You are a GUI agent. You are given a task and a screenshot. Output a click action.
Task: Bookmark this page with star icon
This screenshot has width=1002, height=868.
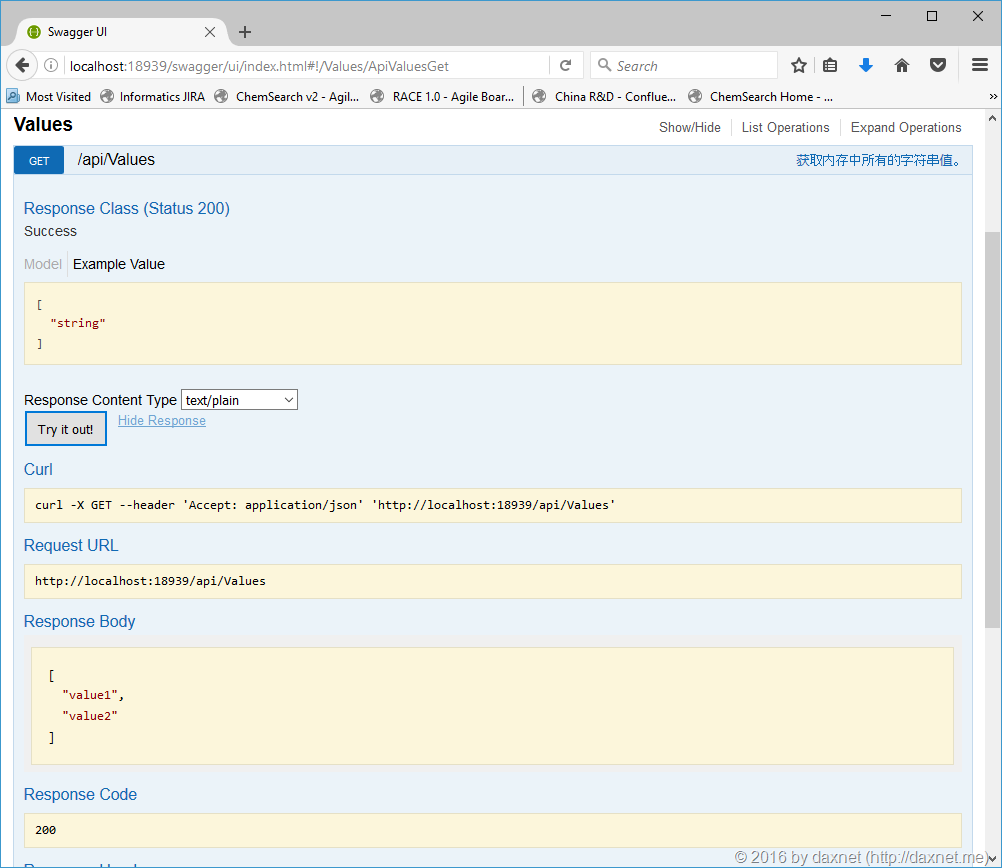[x=798, y=66]
